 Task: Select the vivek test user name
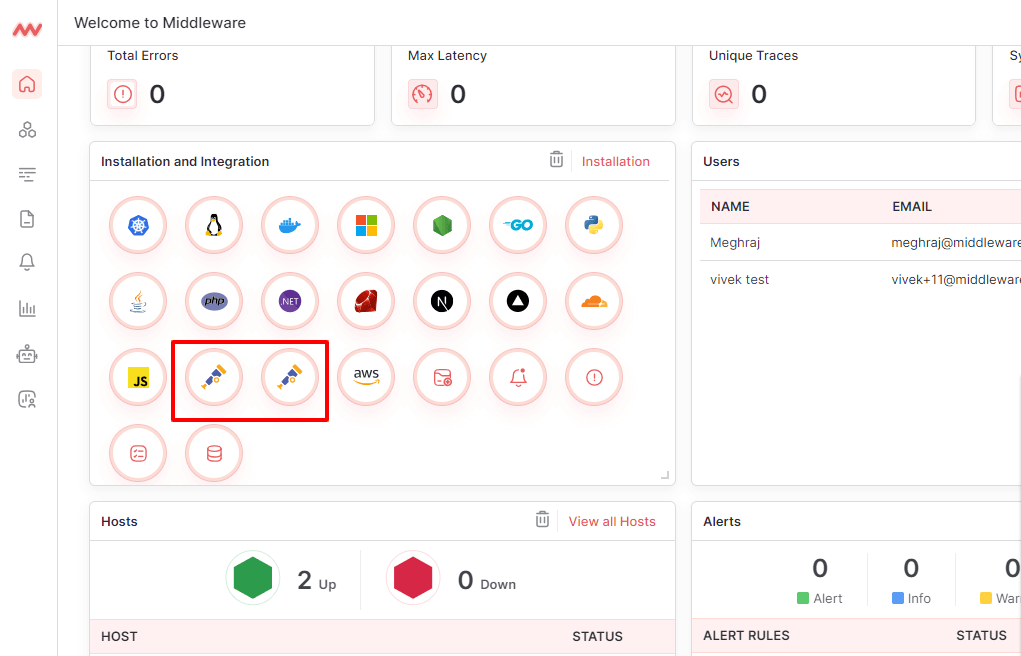[739, 279]
